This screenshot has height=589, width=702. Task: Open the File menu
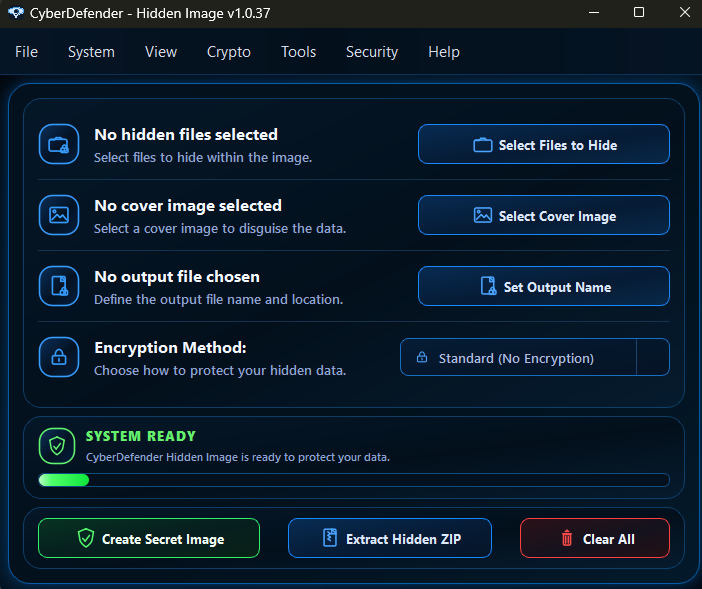[x=26, y=52]
